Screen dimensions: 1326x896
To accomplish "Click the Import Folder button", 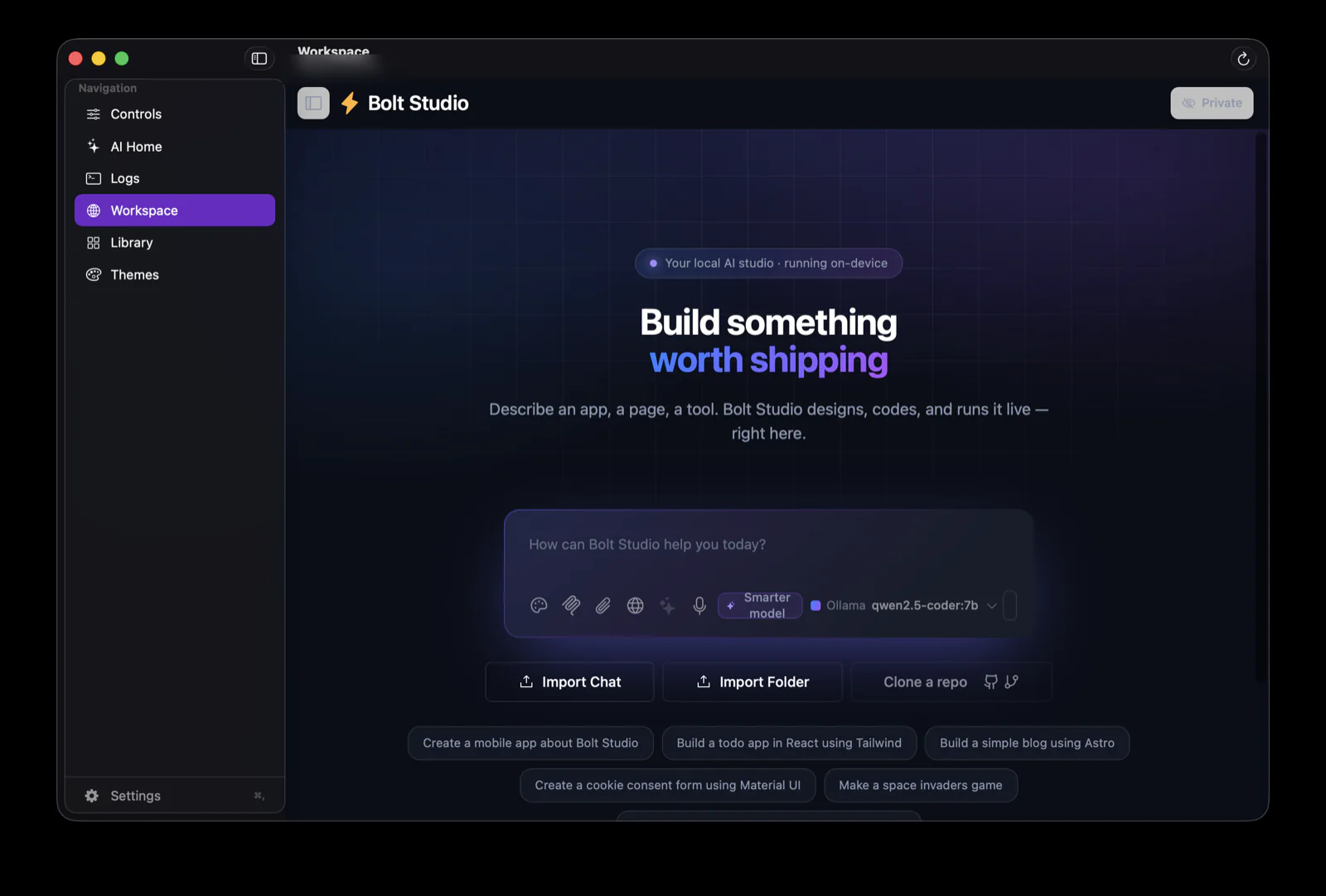I will pyautogui.click(x=753, y=682).
